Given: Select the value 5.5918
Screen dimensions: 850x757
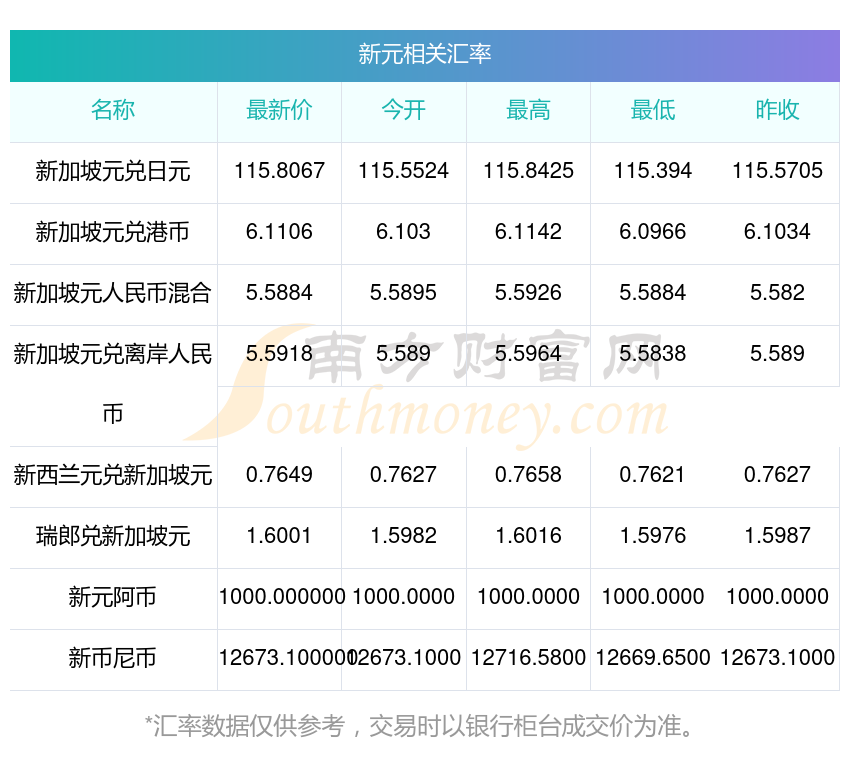Looking at the screenshot, I should [x=279, y=354].
